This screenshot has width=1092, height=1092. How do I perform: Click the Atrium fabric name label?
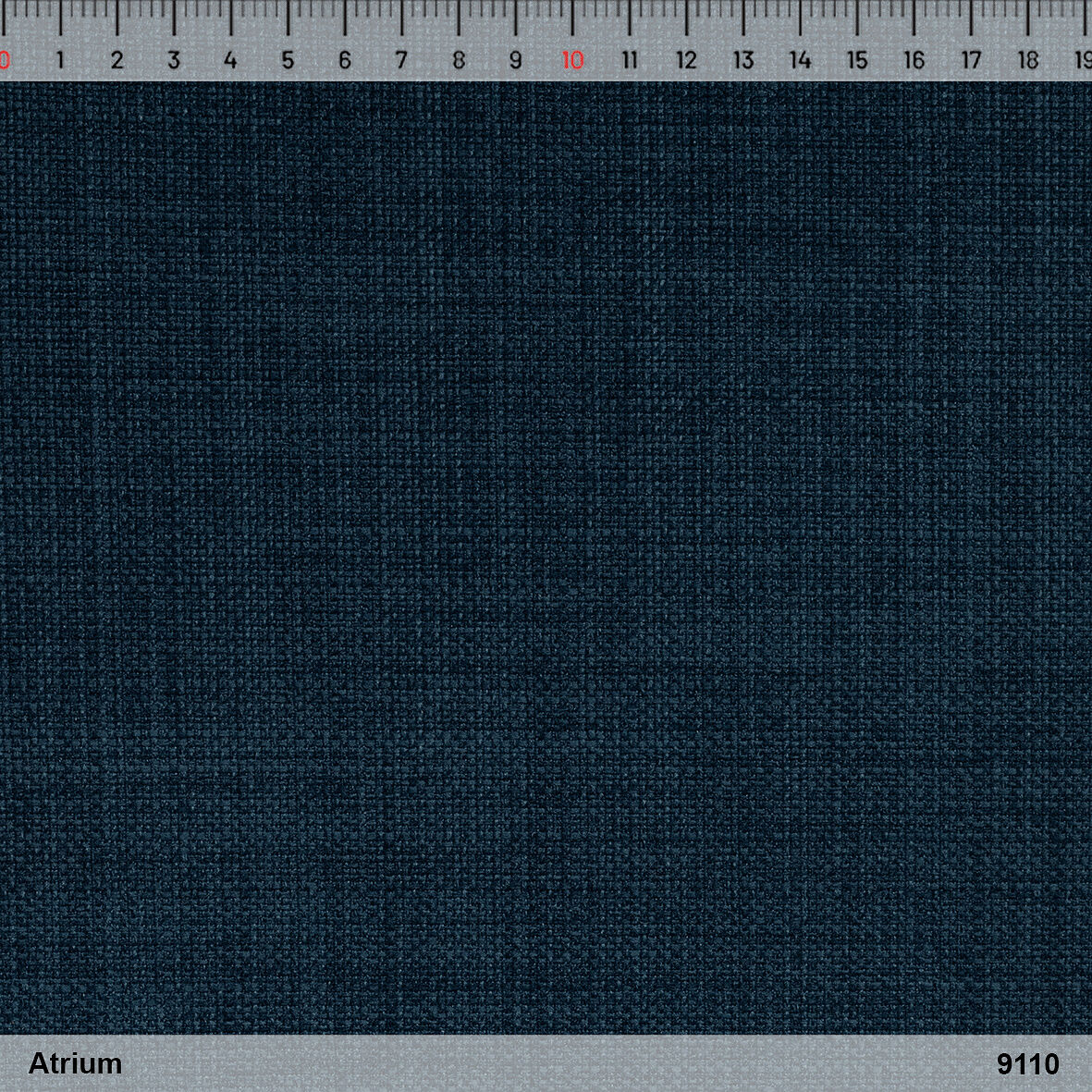pos(75,1063)
